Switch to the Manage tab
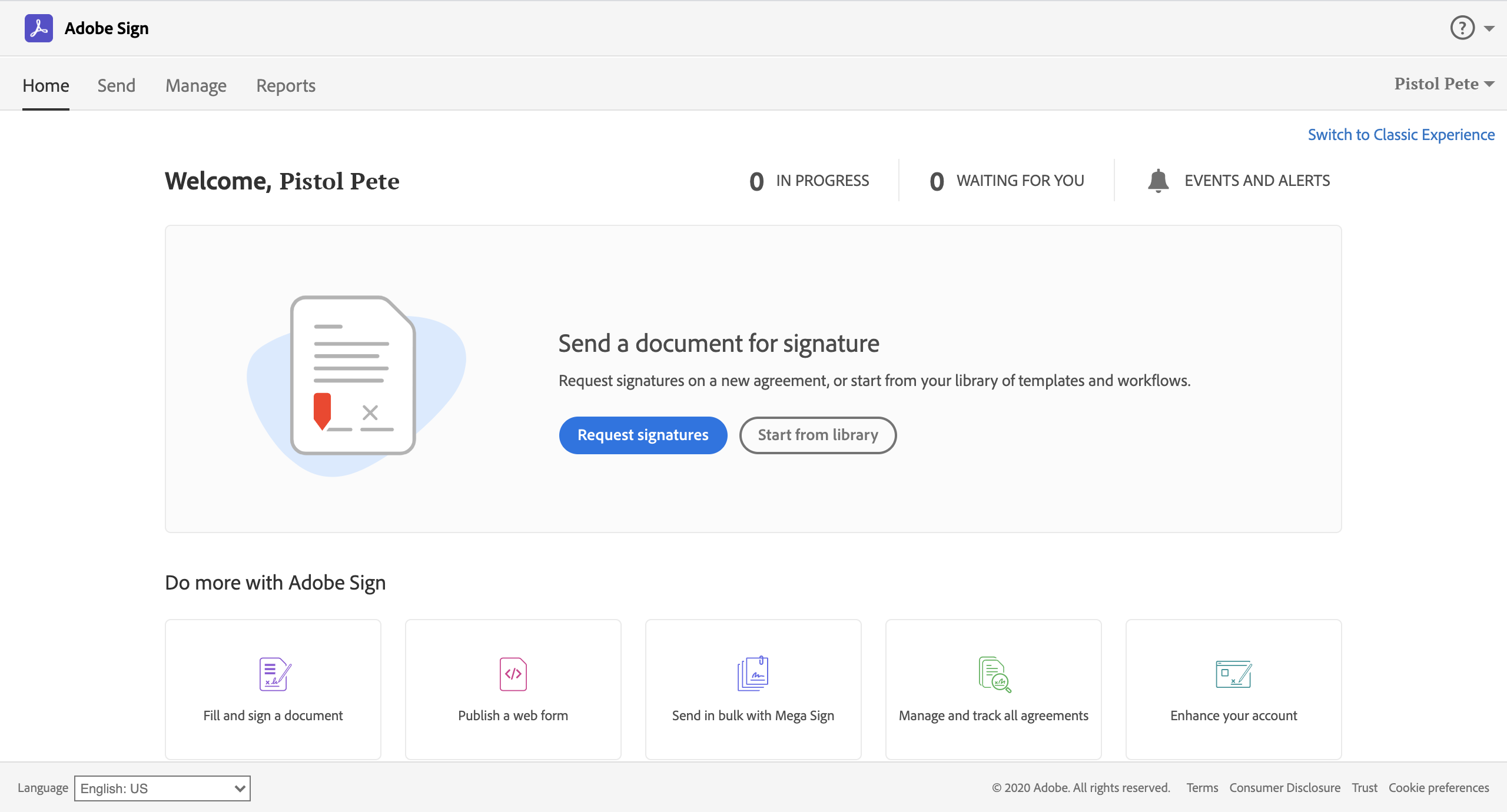1507x812 pixels. pos(196,86)
